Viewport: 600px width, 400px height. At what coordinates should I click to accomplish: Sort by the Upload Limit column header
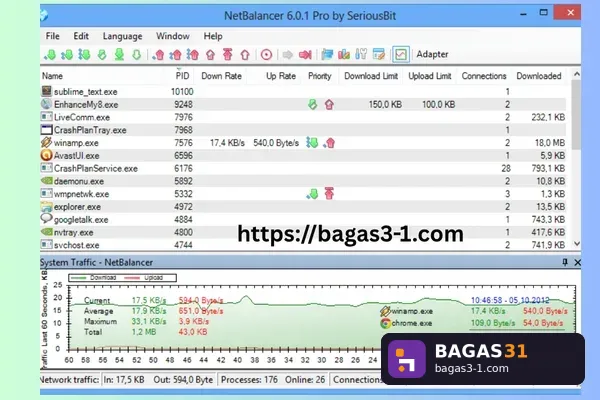coord(430,76)
